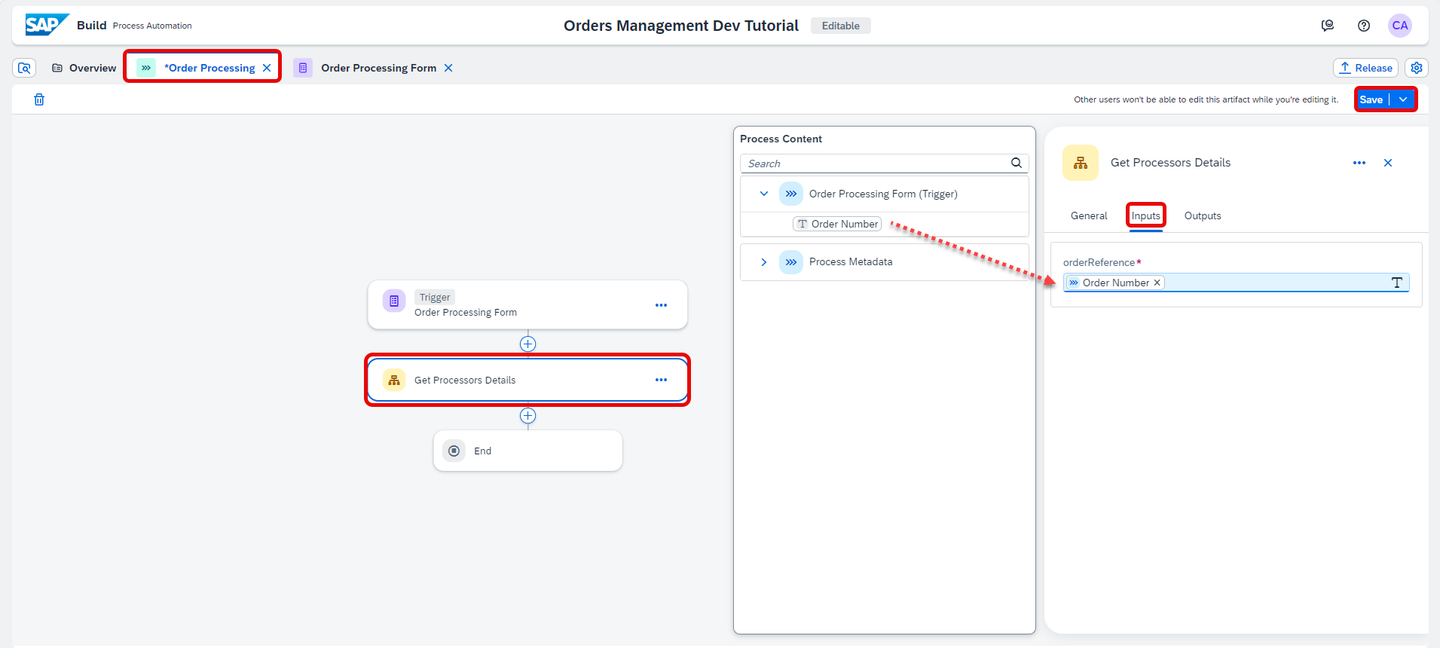Open side panel three-dot options menu
Viewport: 1440px width, 648px height.
(1359, 162)
